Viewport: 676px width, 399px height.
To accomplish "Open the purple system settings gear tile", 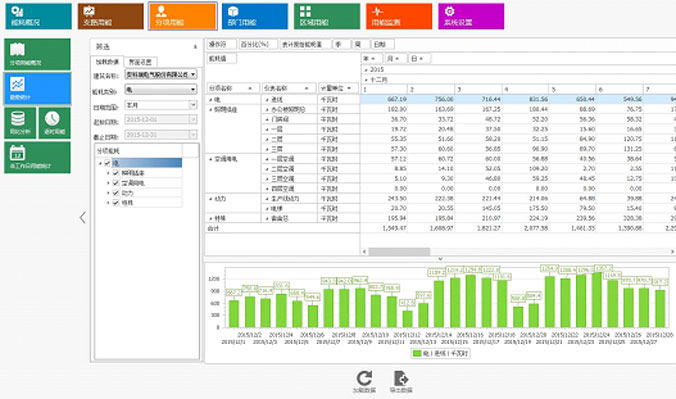I will [471, 16].
